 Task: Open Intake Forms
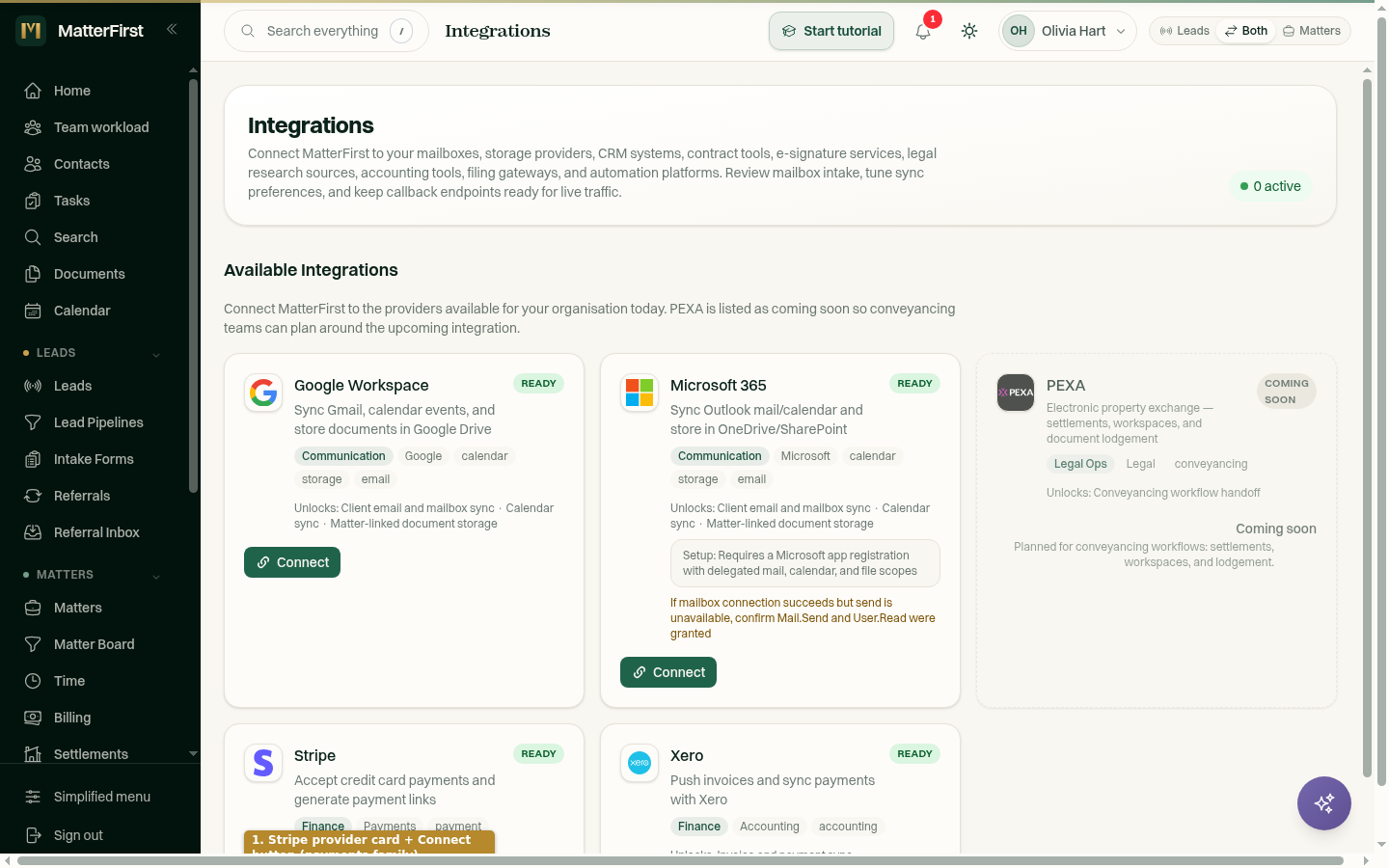point(93,459)
